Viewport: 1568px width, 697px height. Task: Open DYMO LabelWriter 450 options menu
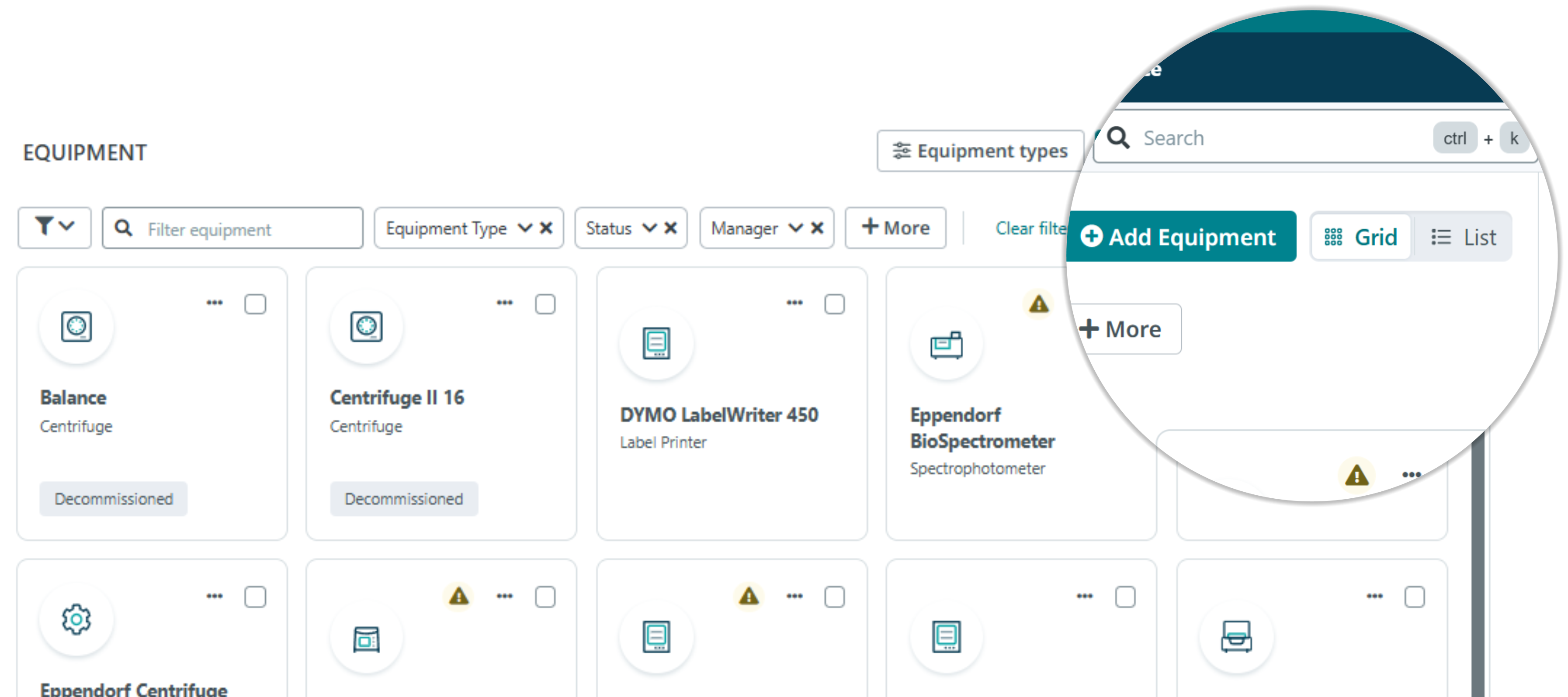pos(794,302)
